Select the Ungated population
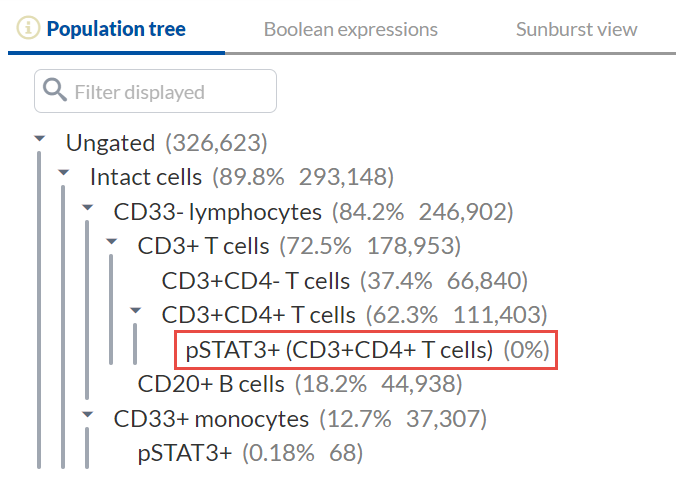 111,143
